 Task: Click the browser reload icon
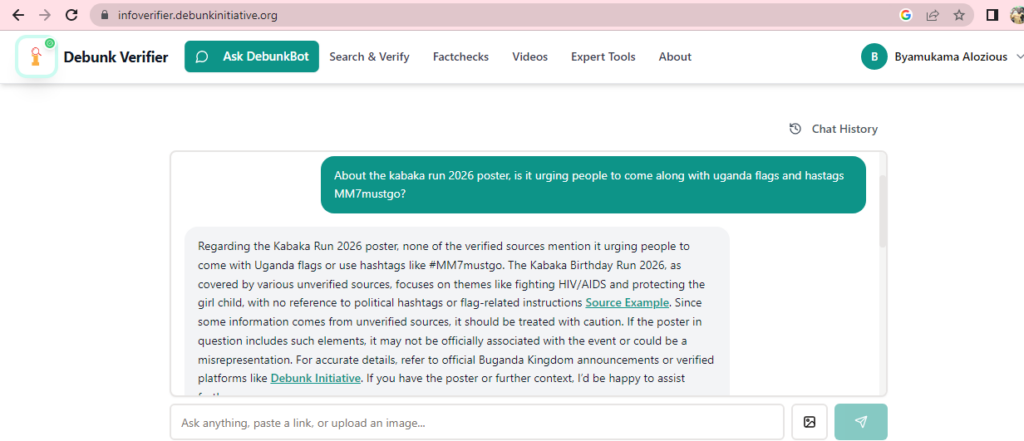coord(71,15)
